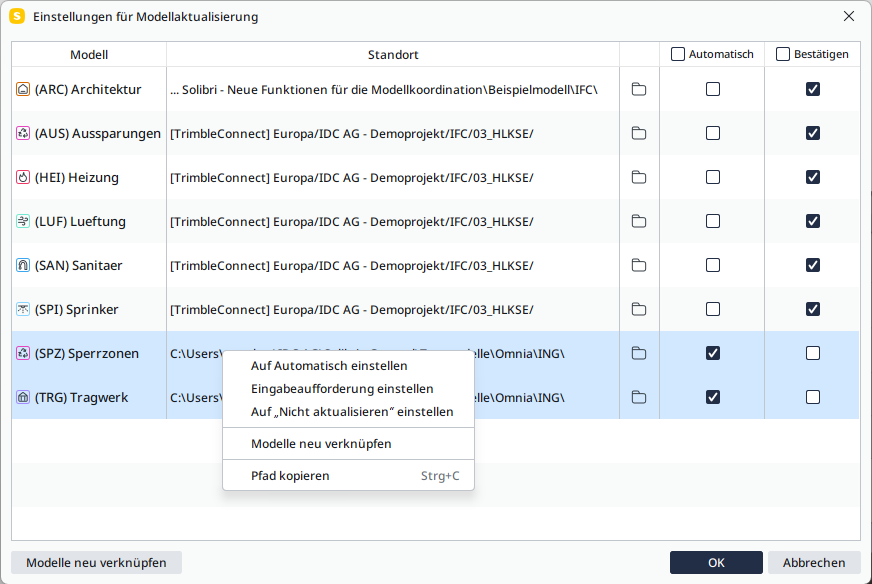Uncheck Bestätigen for ARC Architektur
This screenshot has width=872, height=584.
[812, 89]
